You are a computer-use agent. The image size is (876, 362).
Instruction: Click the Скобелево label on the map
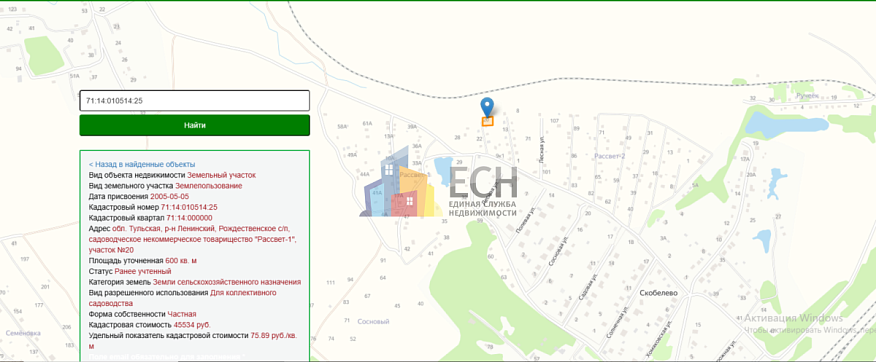[658, 293]
